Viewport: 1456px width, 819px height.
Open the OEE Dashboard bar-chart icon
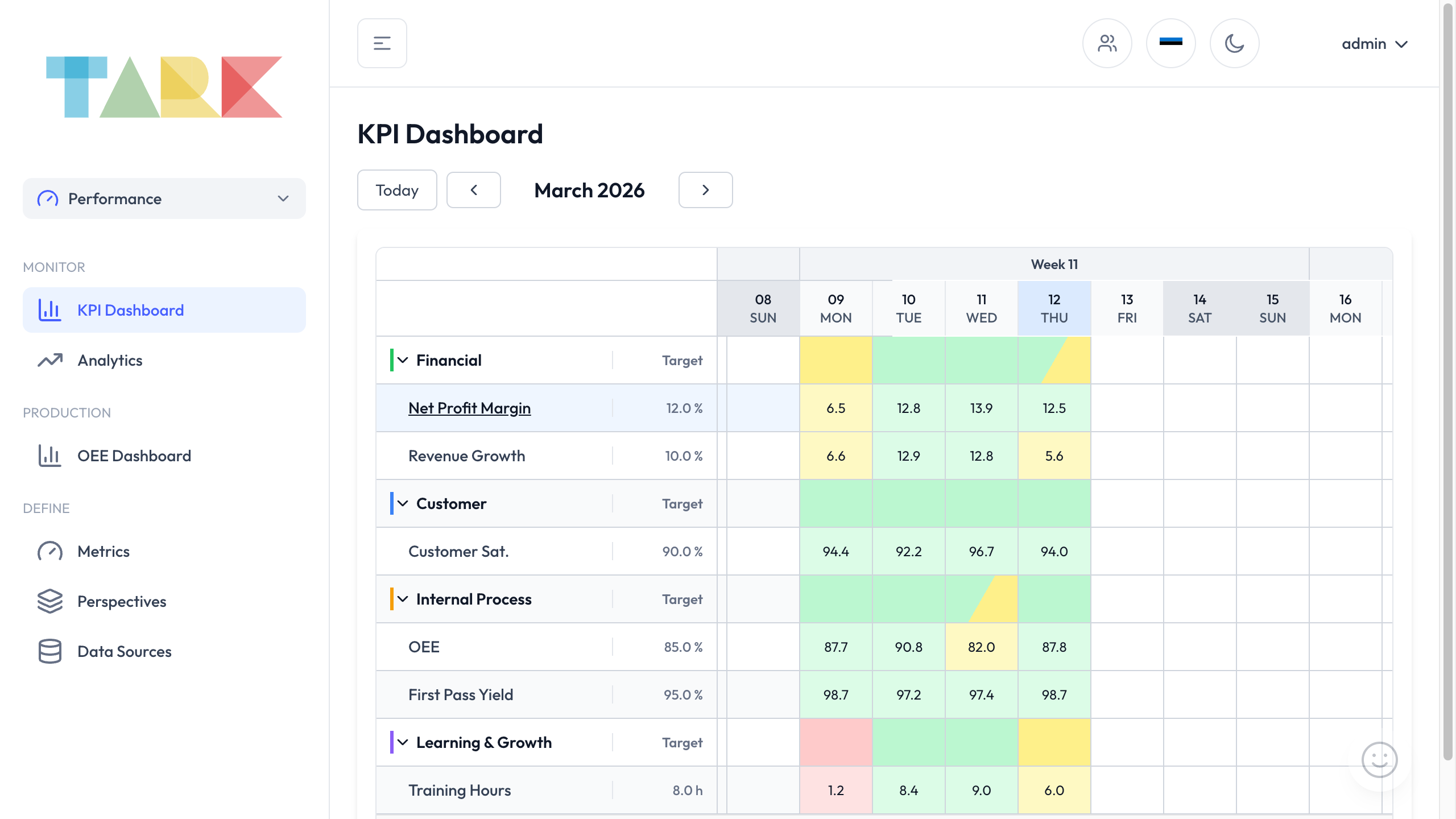click(50, 456)
